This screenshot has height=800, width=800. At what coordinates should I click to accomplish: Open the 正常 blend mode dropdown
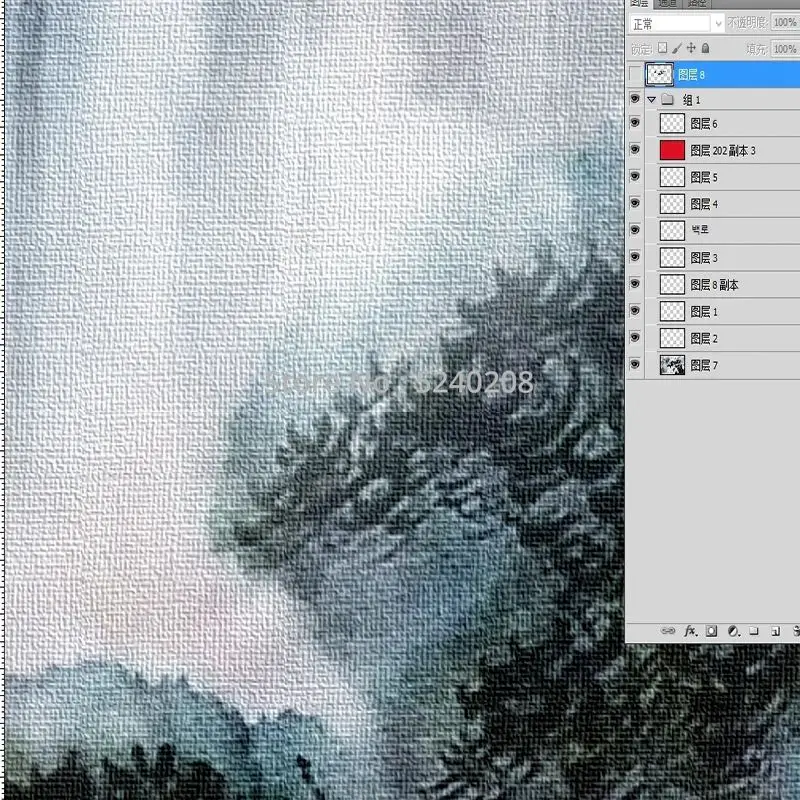677,23
